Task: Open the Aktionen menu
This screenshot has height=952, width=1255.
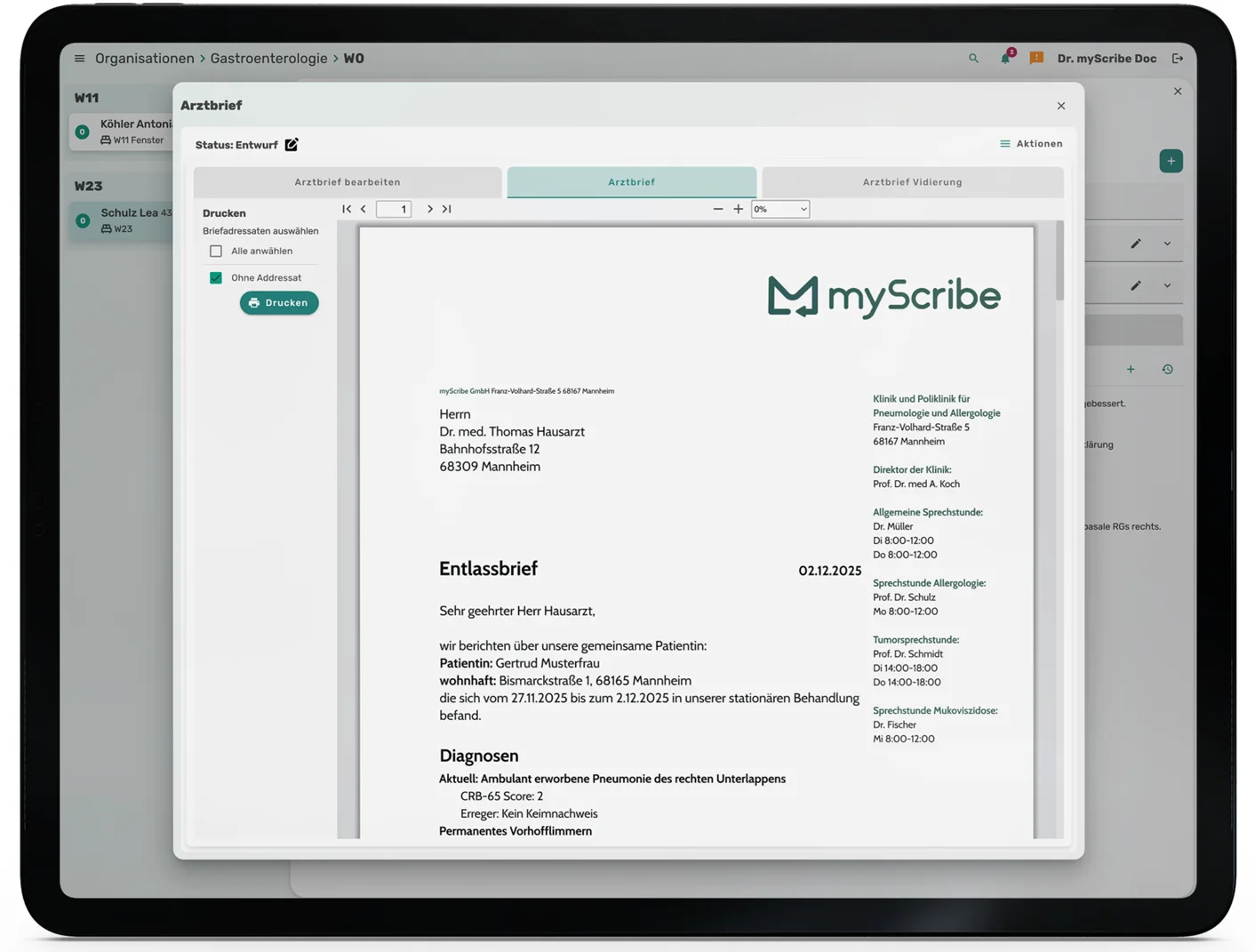Action: click(1031, 144)
